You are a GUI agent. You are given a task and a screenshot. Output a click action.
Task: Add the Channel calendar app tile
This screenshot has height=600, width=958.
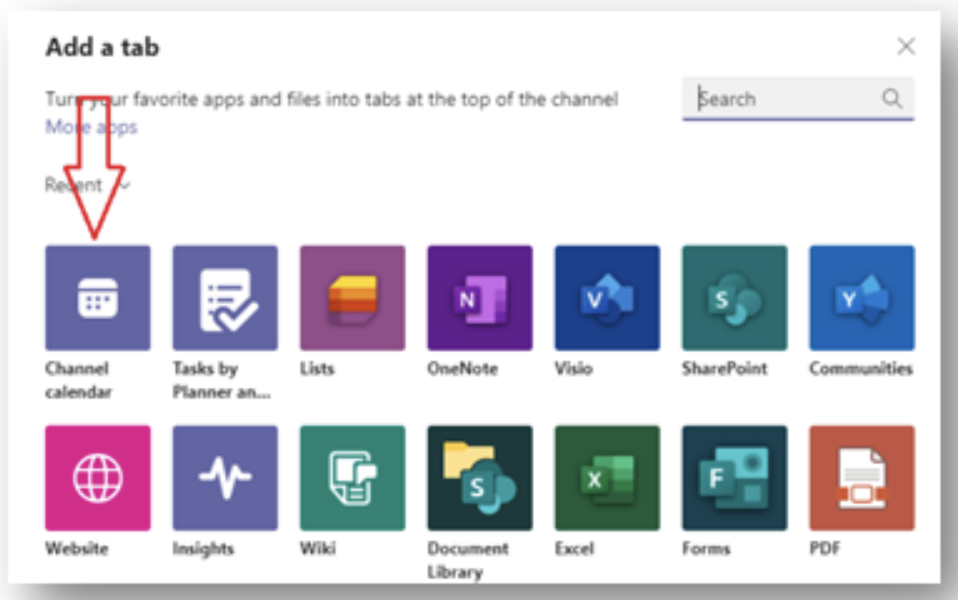coord(98,298)
